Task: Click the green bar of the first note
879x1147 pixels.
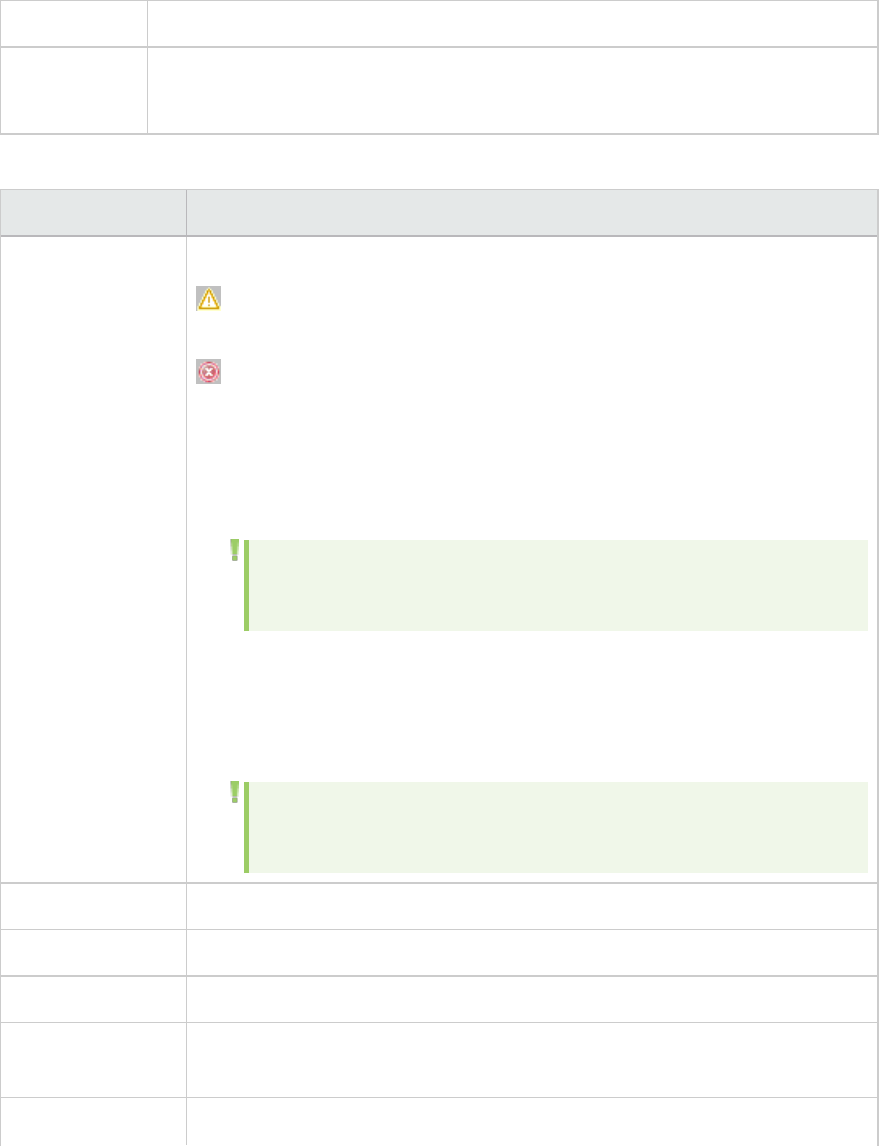Action: pyautogui.click(x=246, y=585)
